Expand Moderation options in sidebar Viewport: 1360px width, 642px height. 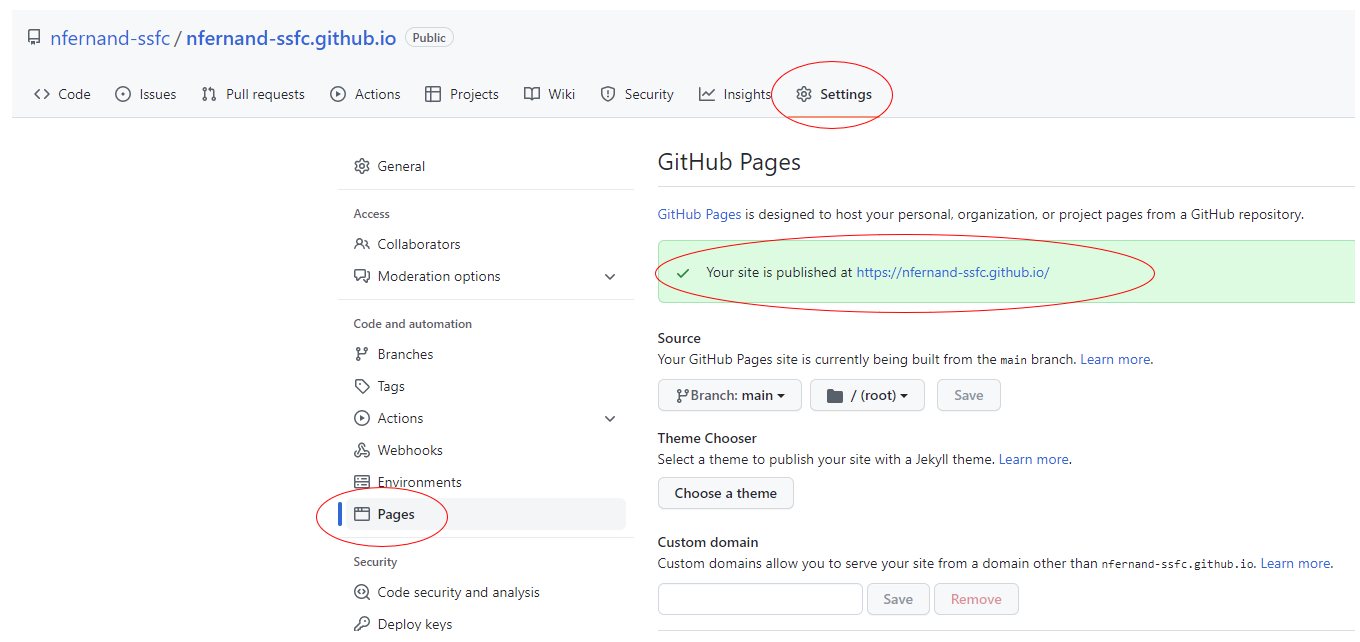610,276
